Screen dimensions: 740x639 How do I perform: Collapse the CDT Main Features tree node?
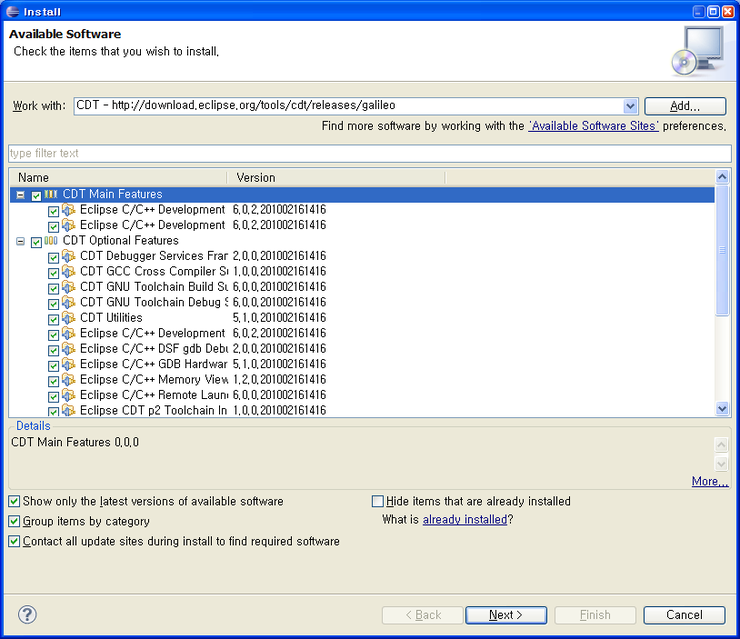[20, 195]
